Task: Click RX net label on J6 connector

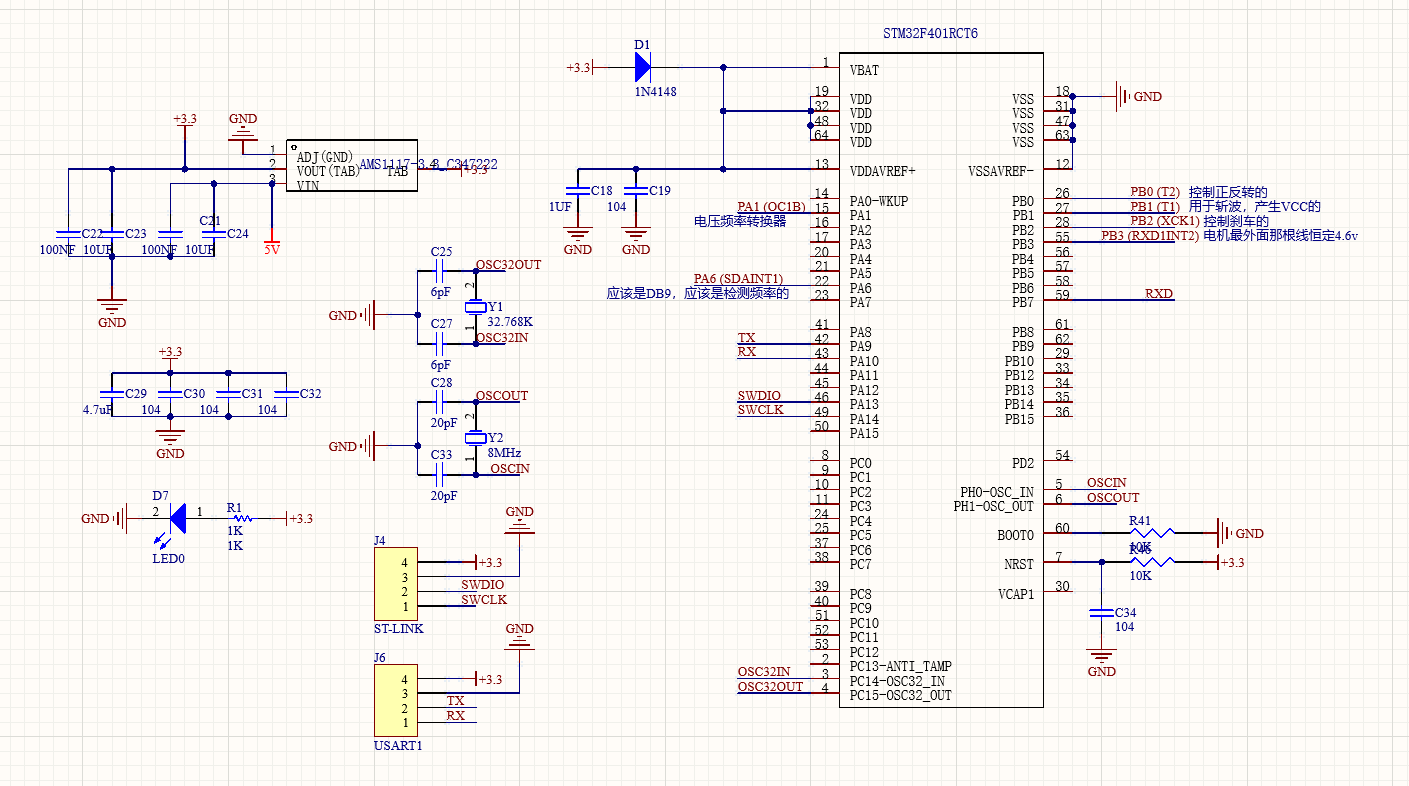Action: [x=456, y=716]
